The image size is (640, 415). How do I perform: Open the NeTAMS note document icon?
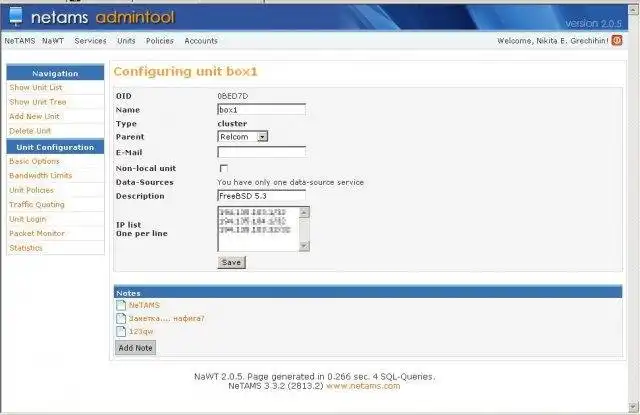pyautogui.click(x=121, y=305)
